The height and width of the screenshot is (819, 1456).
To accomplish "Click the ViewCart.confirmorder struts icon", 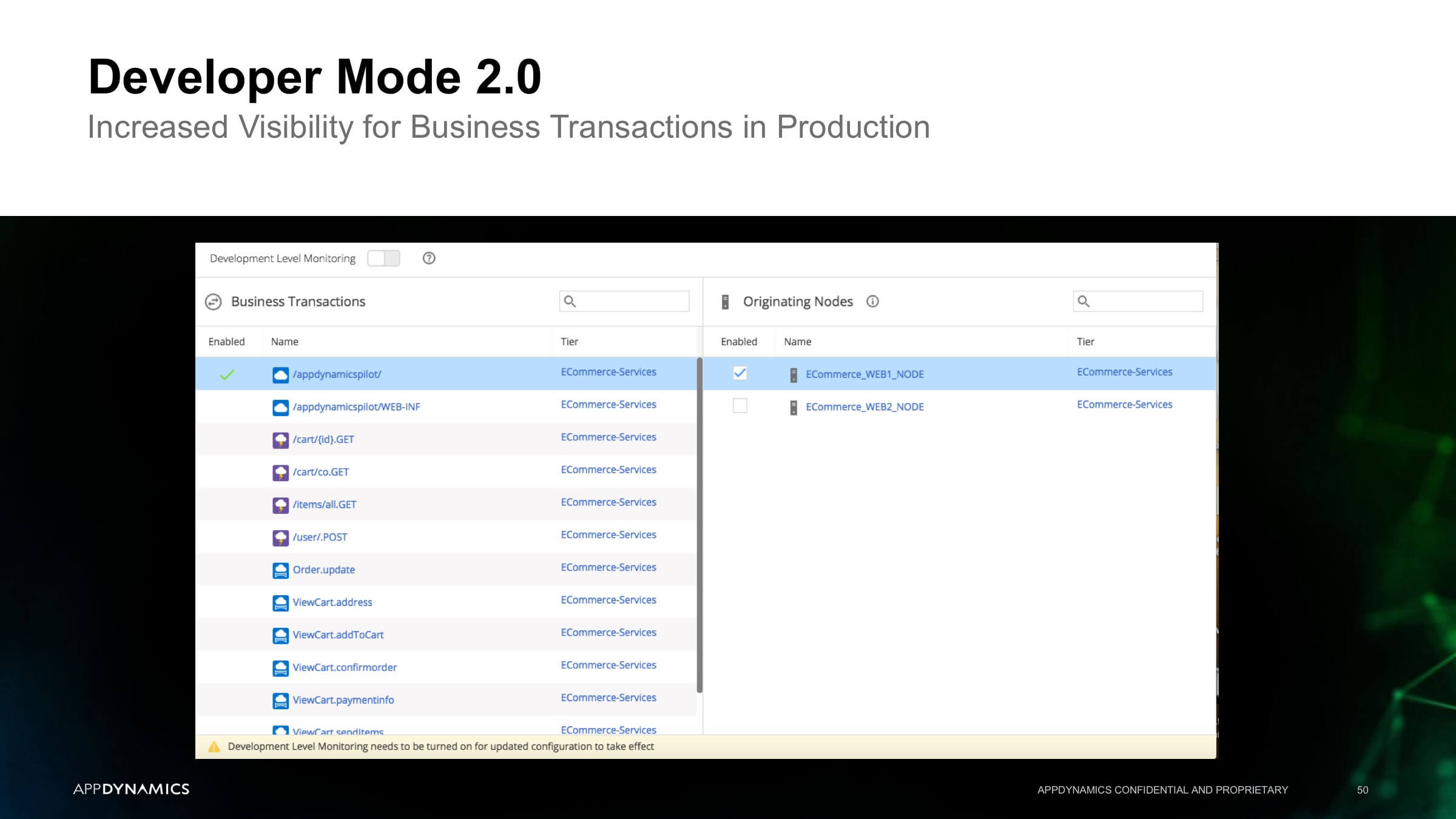I will 280,668.
